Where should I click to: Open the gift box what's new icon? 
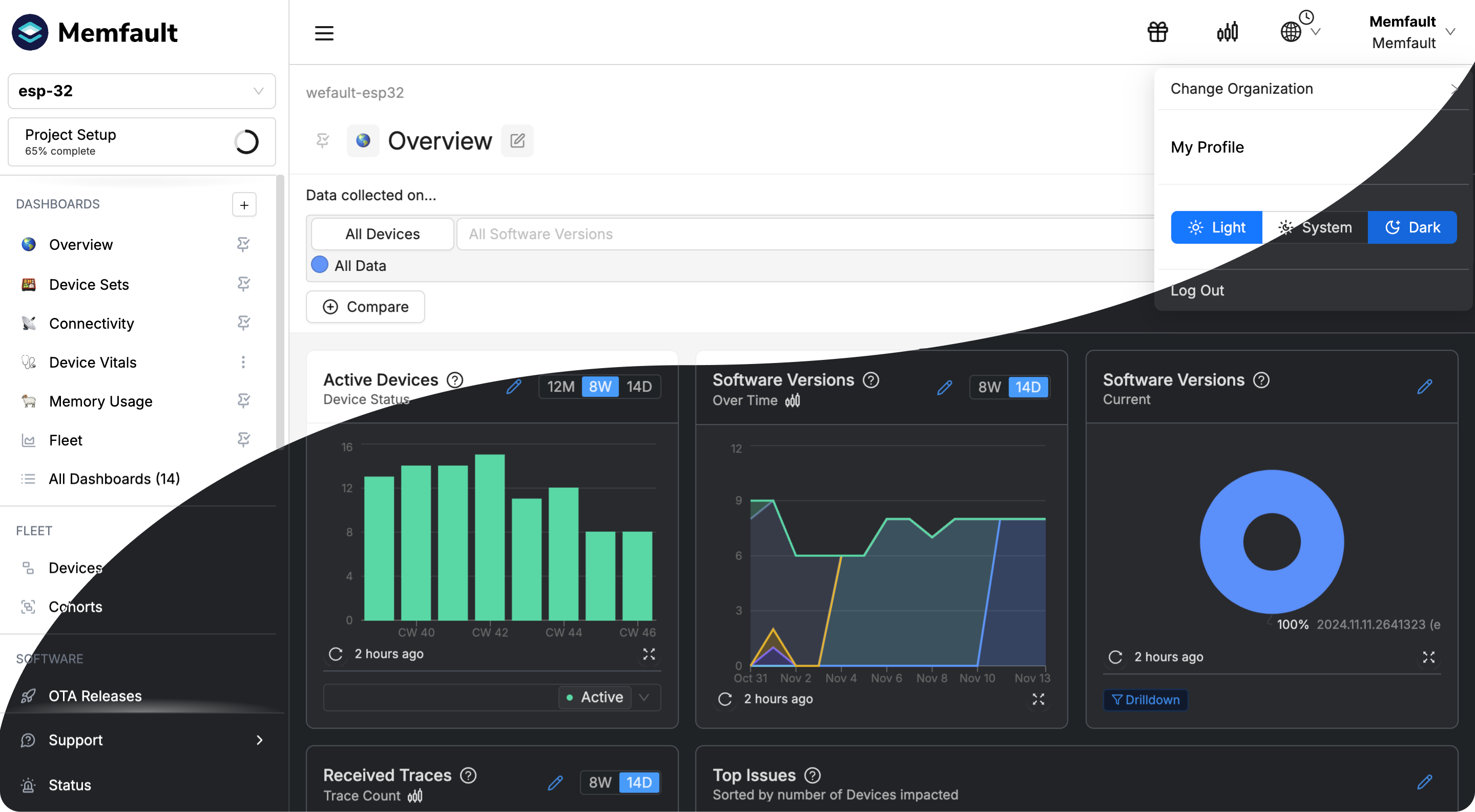[1157, 32]
